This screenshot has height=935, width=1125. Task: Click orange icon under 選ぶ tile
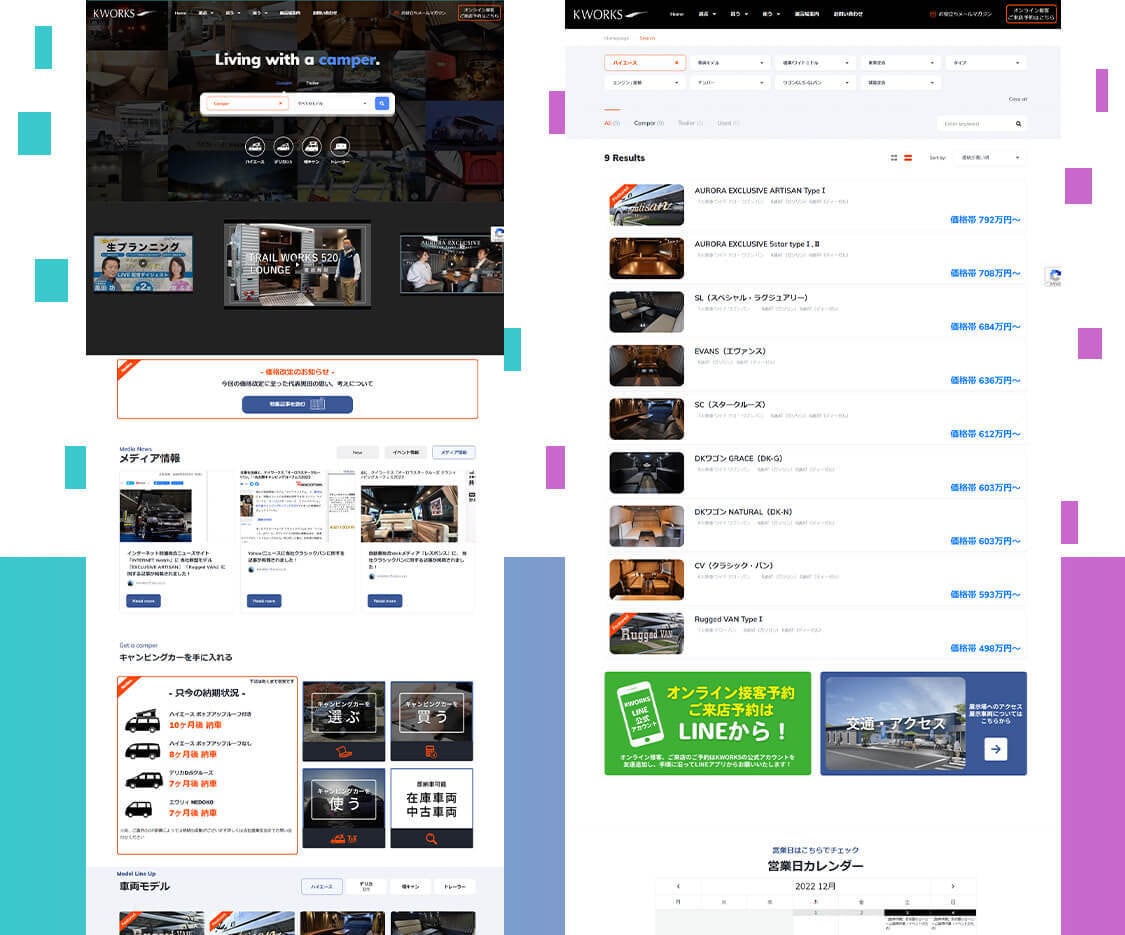pos(344,751)
